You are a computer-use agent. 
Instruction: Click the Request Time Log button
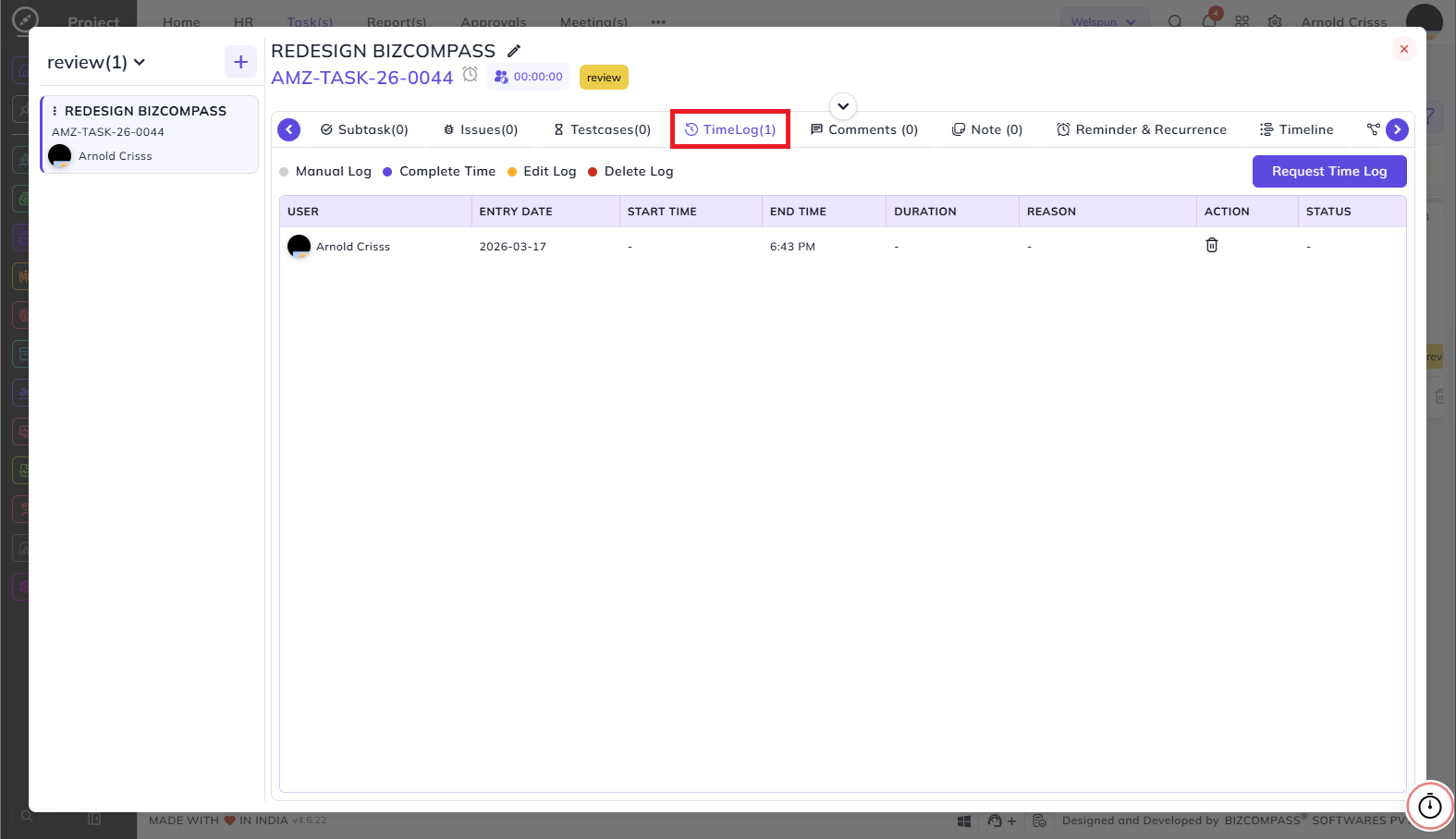pyautogui.click(x=1329, y=171)
